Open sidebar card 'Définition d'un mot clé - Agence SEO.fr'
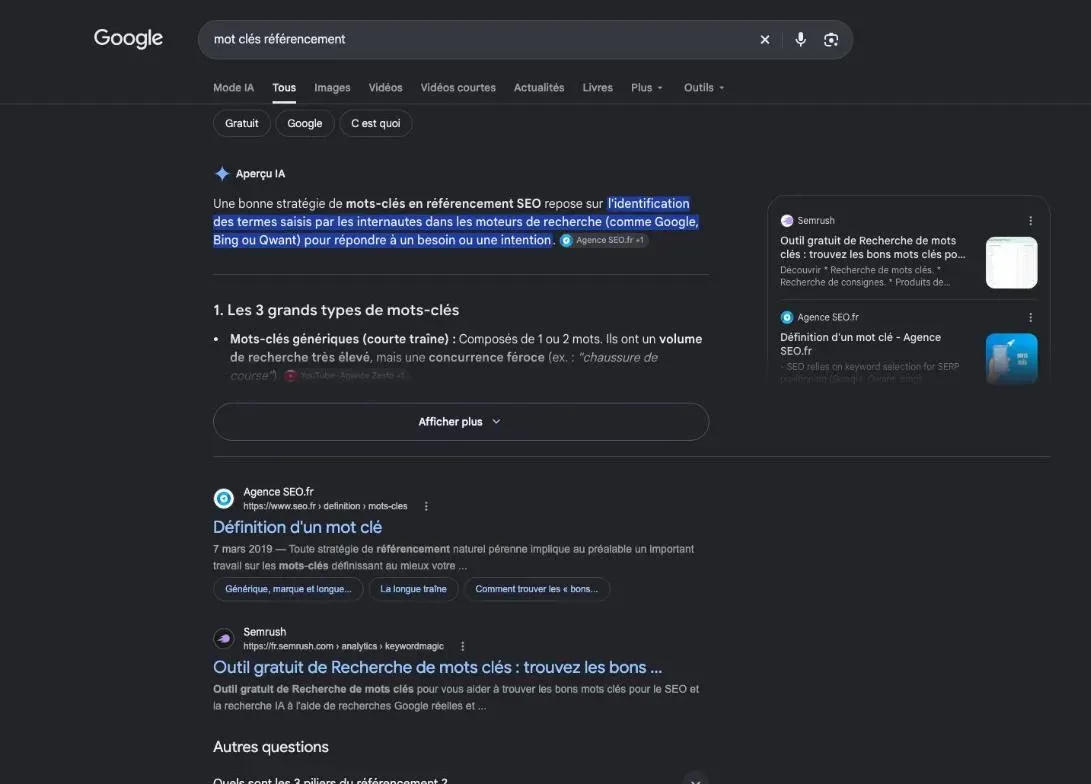The image size is (1091, 784). pyautogui.click(x=861, y=344)
